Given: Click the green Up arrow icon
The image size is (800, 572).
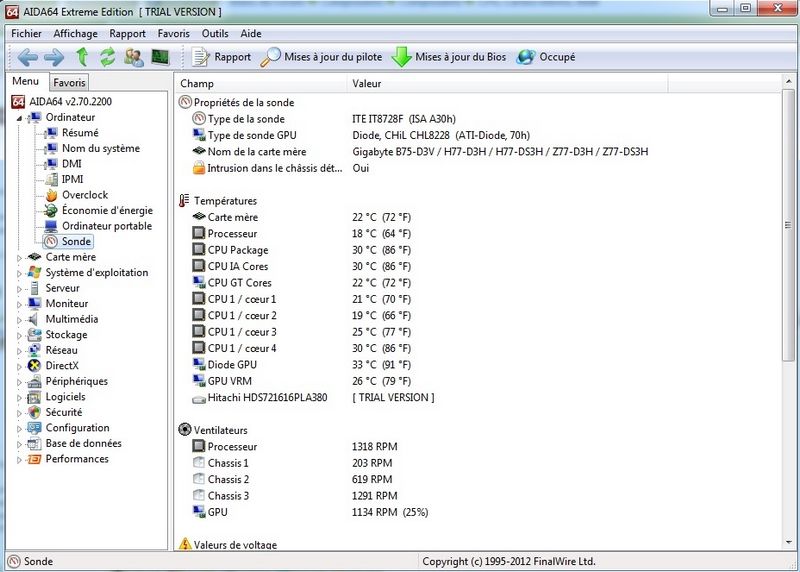Looking at the screenshot, I should [x=82, y=57].
